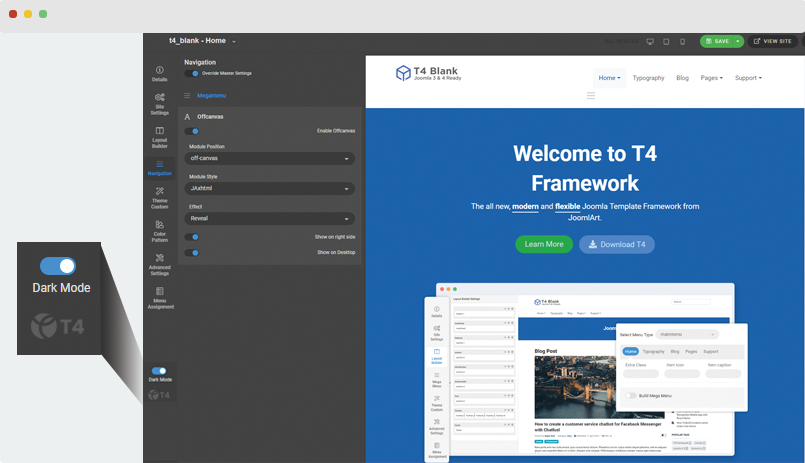Click the T4 Blank cube logo
This screenshot has width=805, height=463.
click(x=403, y=73)
